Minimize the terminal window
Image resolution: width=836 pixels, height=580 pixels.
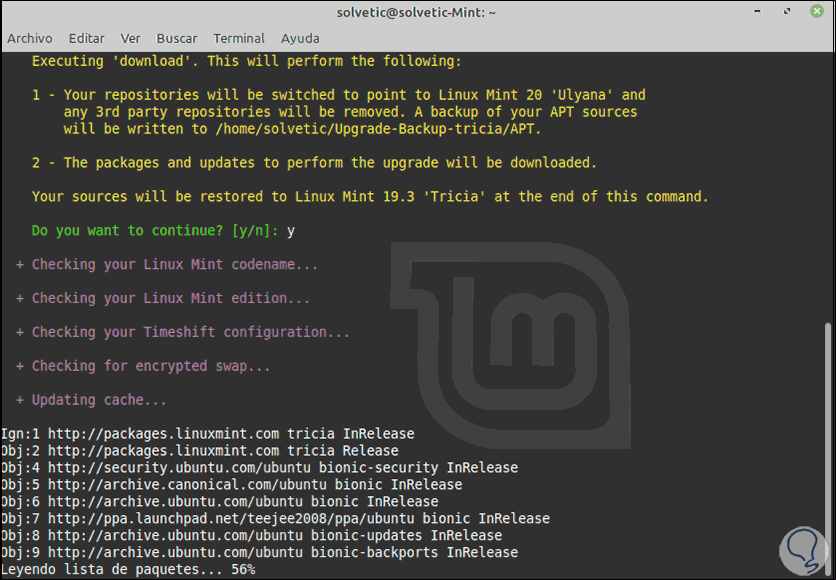(757, 11)
